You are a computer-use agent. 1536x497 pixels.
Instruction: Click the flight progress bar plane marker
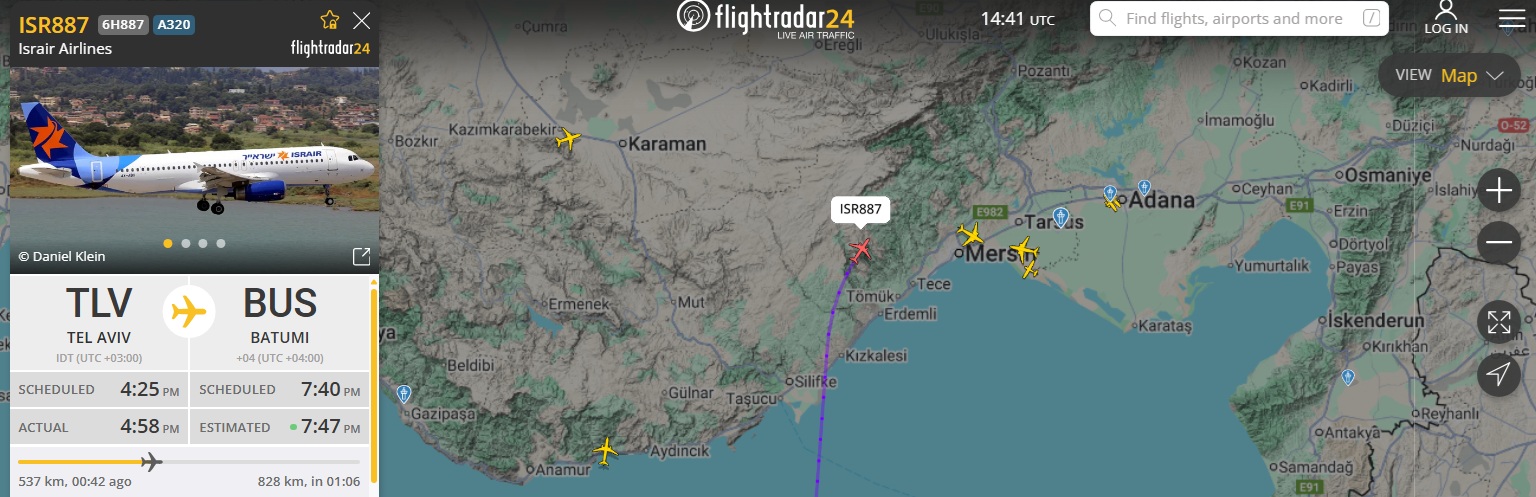(151, 461)
